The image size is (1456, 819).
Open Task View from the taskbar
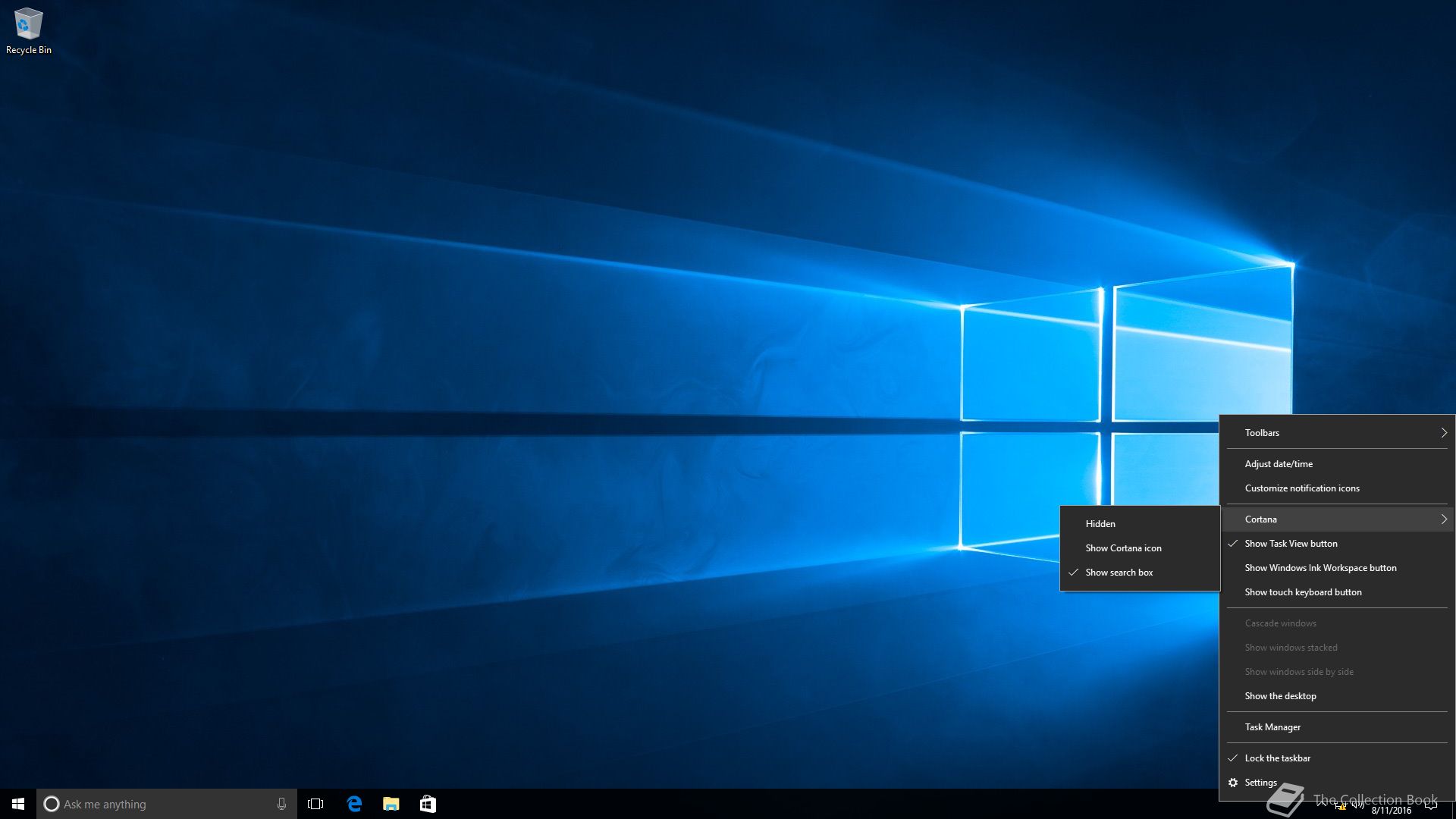tap(315, 804)
